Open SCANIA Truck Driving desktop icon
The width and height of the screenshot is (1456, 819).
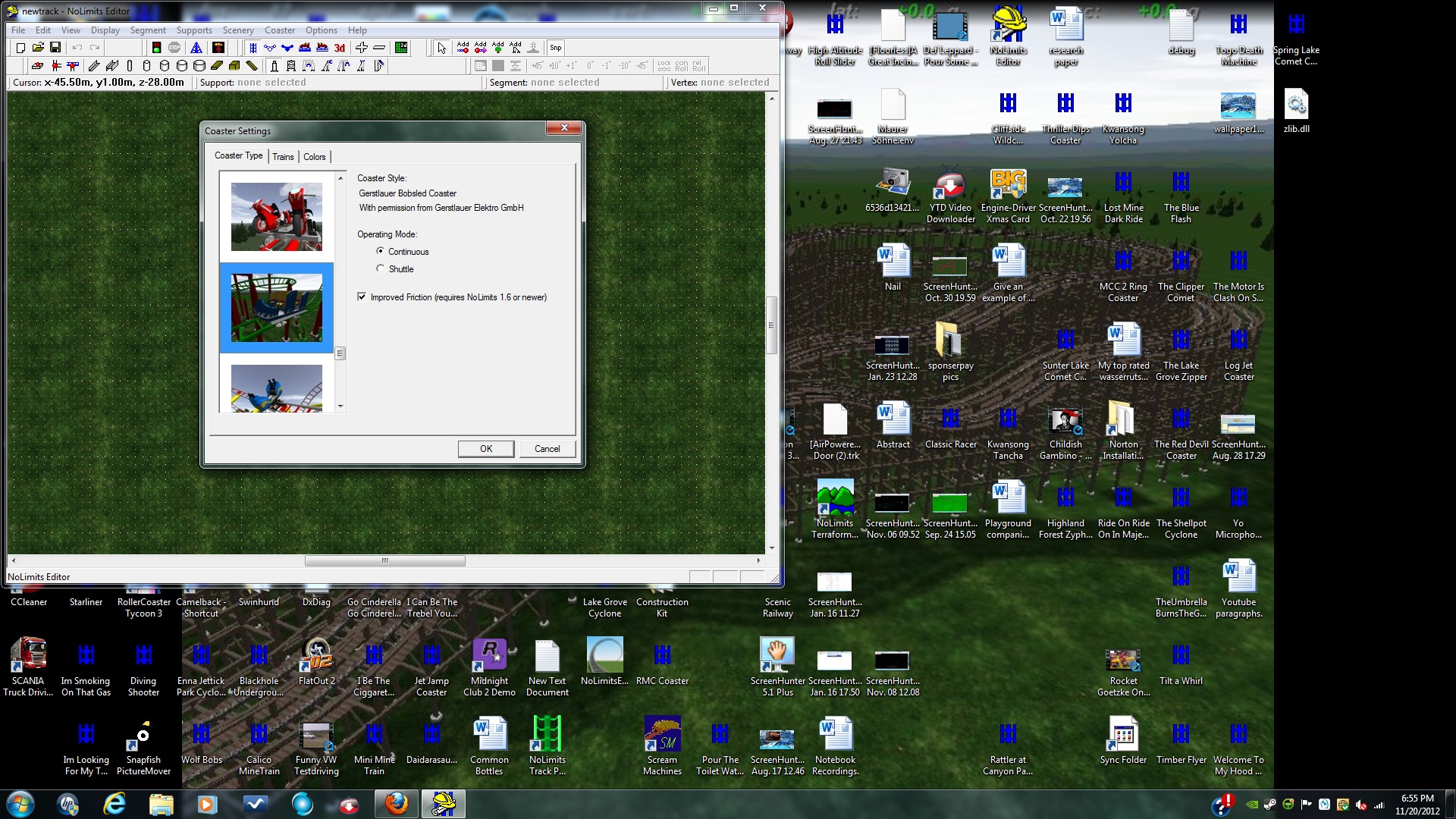click(28, 667)
